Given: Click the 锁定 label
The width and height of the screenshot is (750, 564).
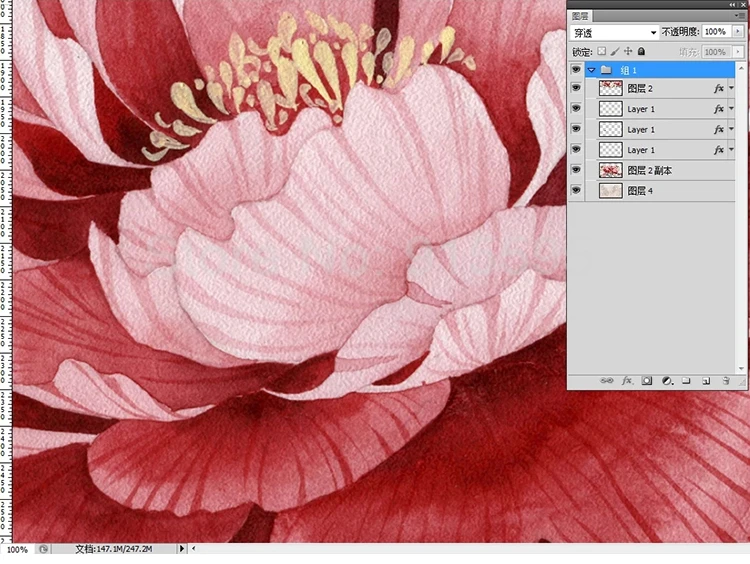Looking at the screenshot, I should click(x=582, y=52).
